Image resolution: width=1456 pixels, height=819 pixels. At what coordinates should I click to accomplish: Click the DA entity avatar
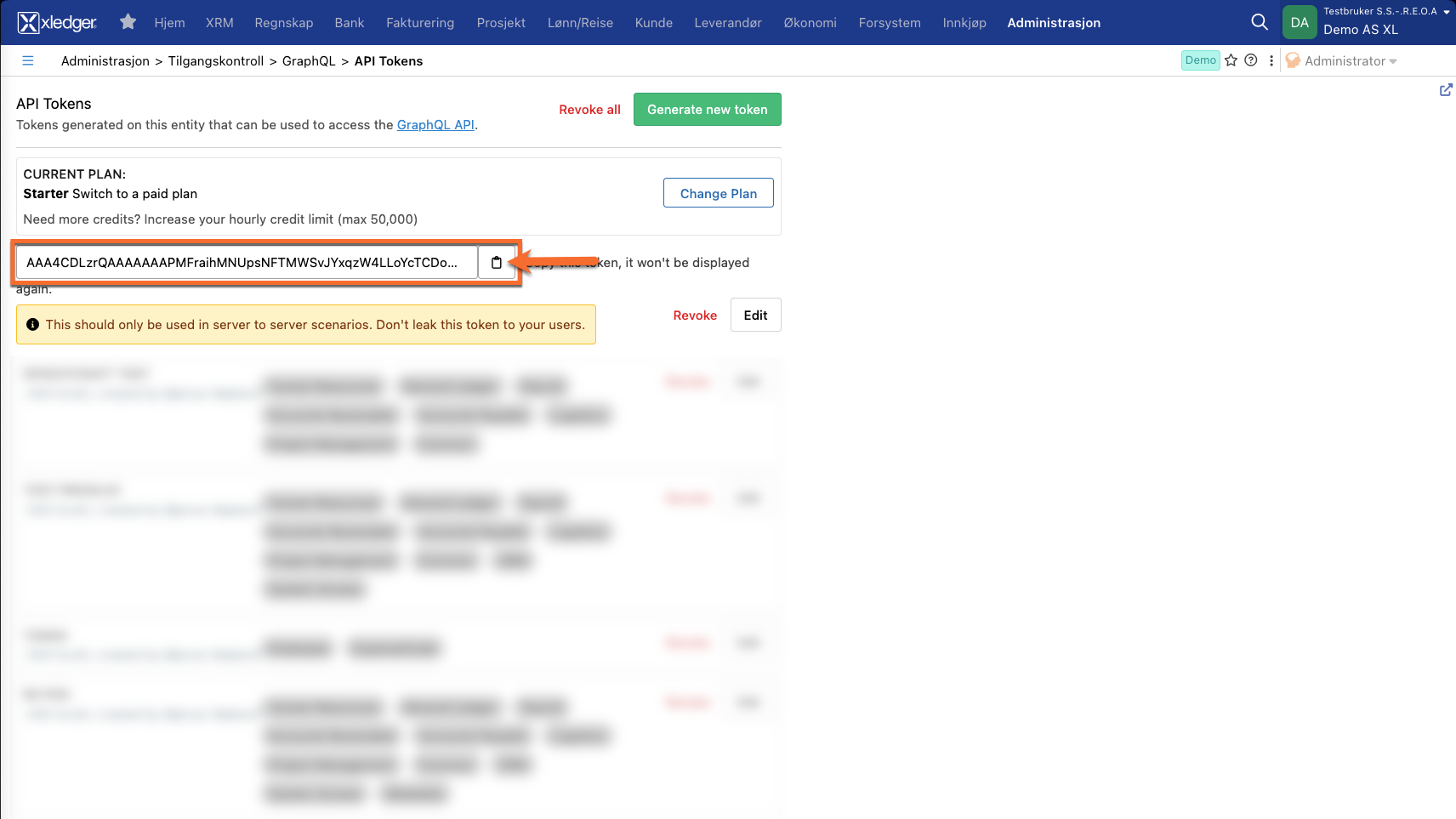[x=1300, y=23]
